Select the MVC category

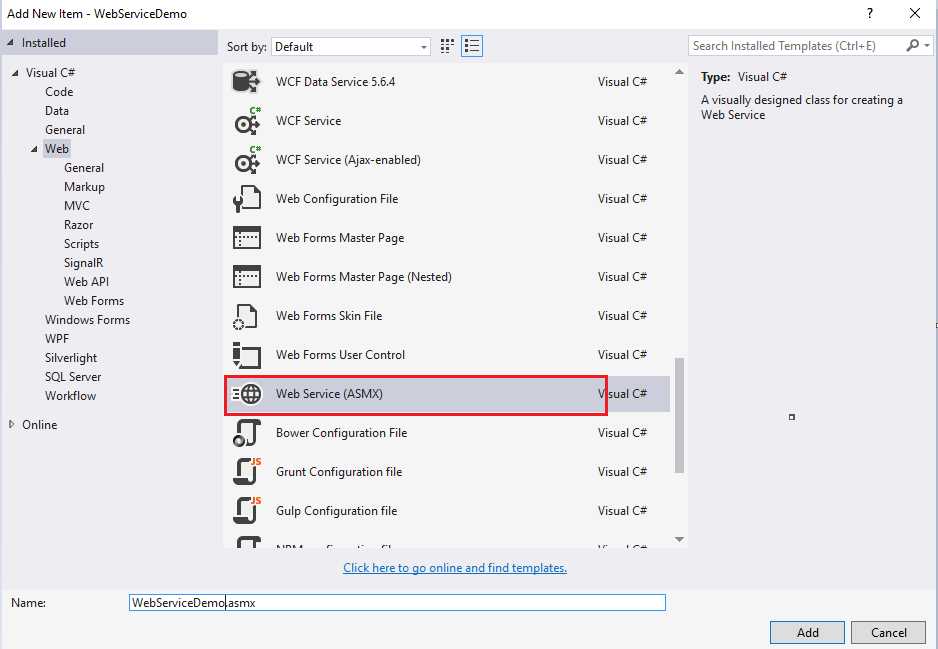77,206
